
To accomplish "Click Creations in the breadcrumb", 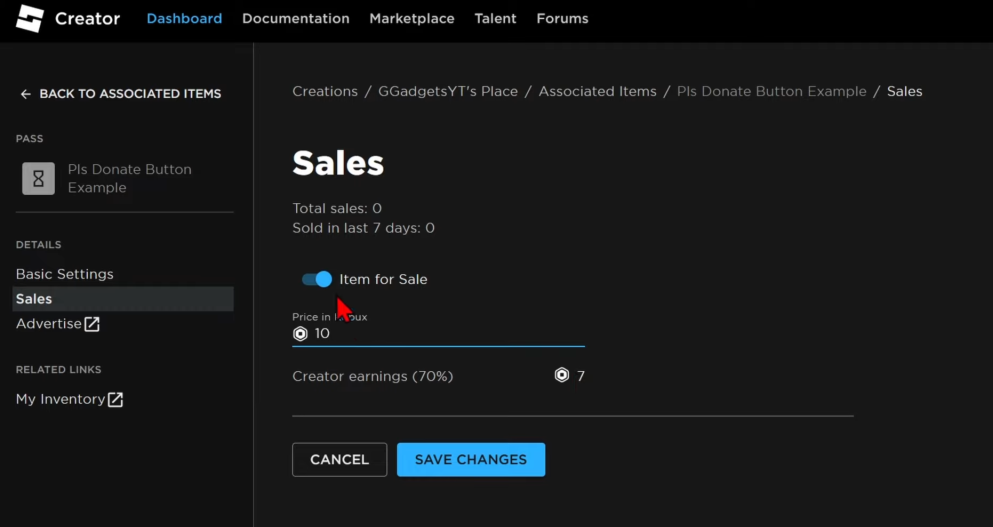I will coord(325,91).
